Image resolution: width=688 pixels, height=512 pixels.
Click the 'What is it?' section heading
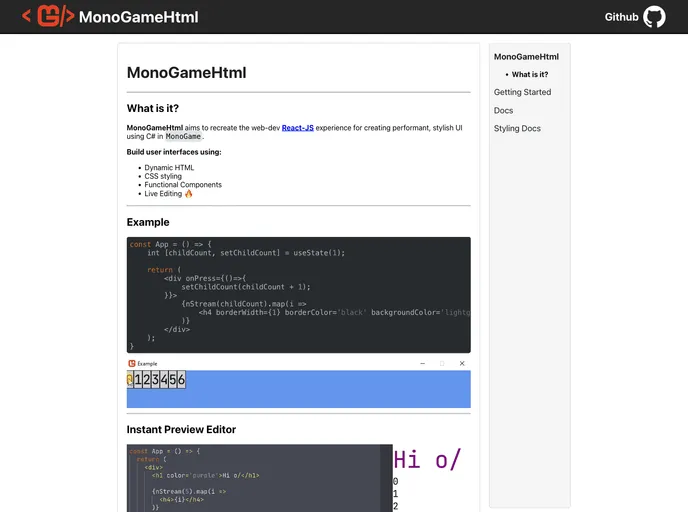pos(153,108)
